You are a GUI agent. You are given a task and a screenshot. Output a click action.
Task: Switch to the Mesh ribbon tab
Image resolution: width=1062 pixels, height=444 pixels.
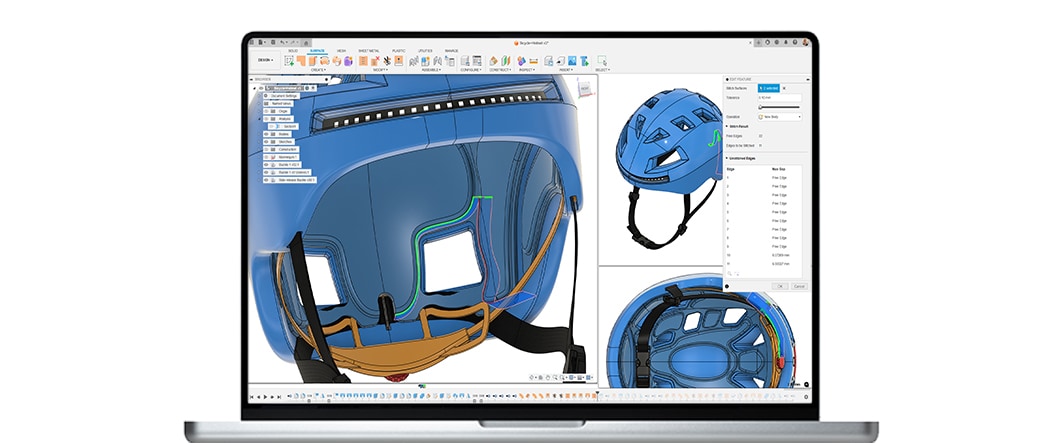tap(341, 50)
